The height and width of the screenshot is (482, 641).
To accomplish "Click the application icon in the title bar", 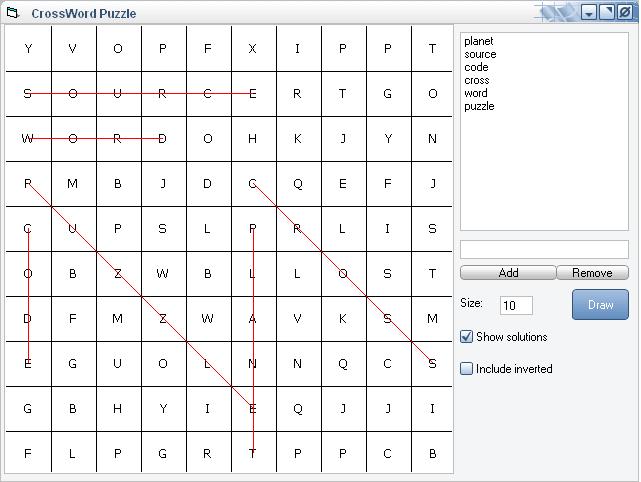I will click(13, 13).
